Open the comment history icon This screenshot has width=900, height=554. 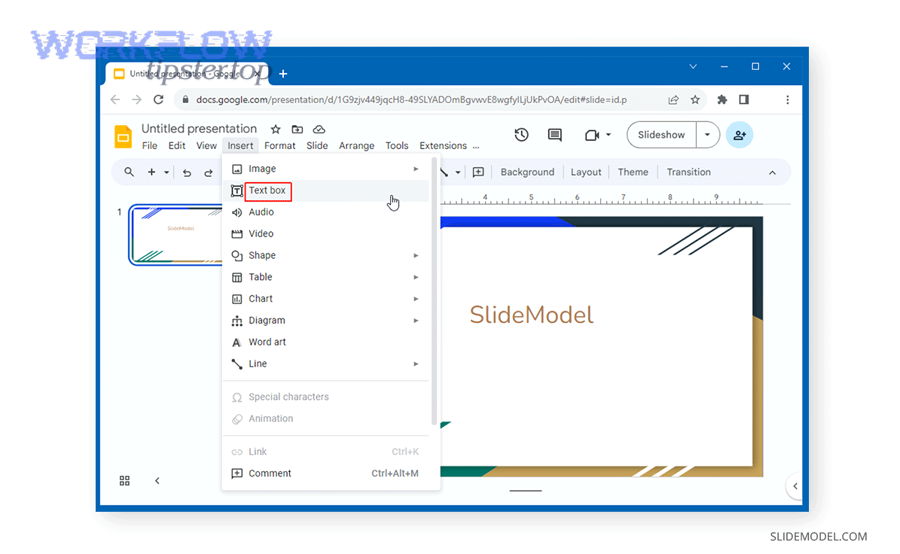pyautogui.click(x=554, y=135)
